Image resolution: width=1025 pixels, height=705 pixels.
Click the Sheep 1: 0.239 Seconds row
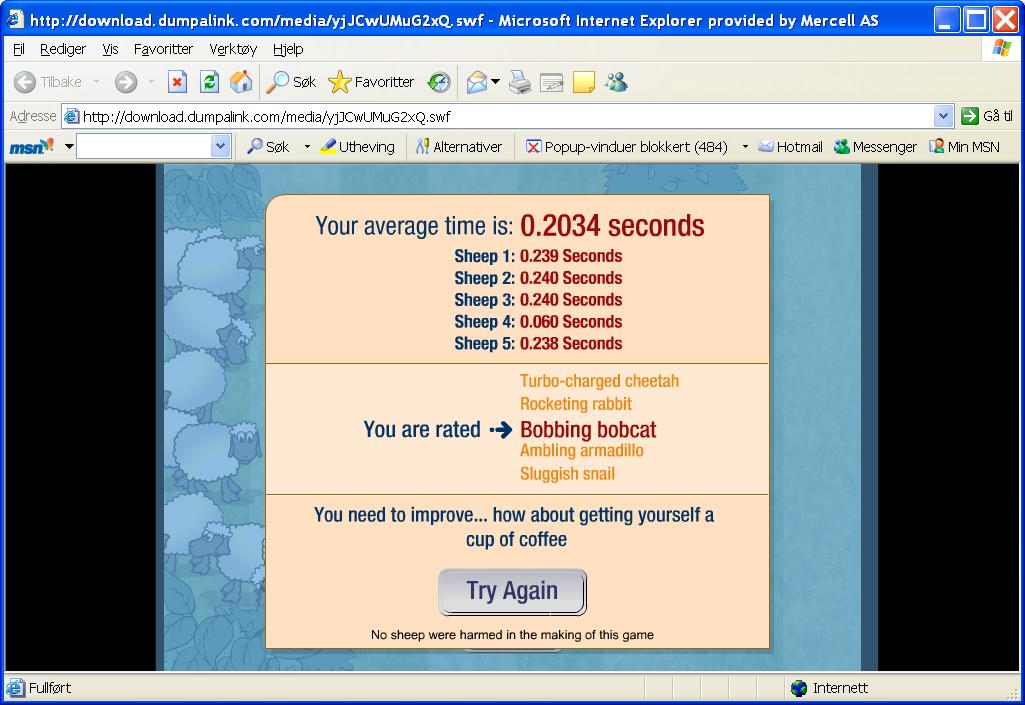pyautogui.click(x=538, y=256)
